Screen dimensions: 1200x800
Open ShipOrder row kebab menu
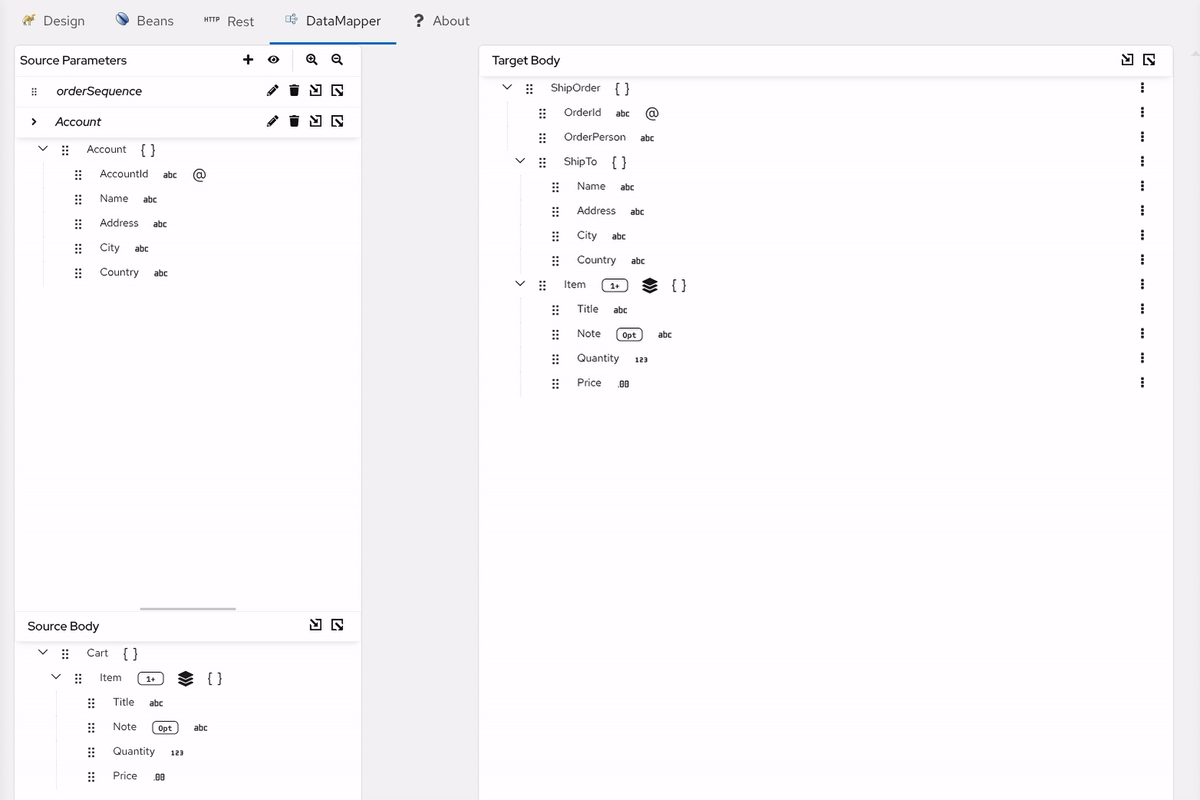1142,88
